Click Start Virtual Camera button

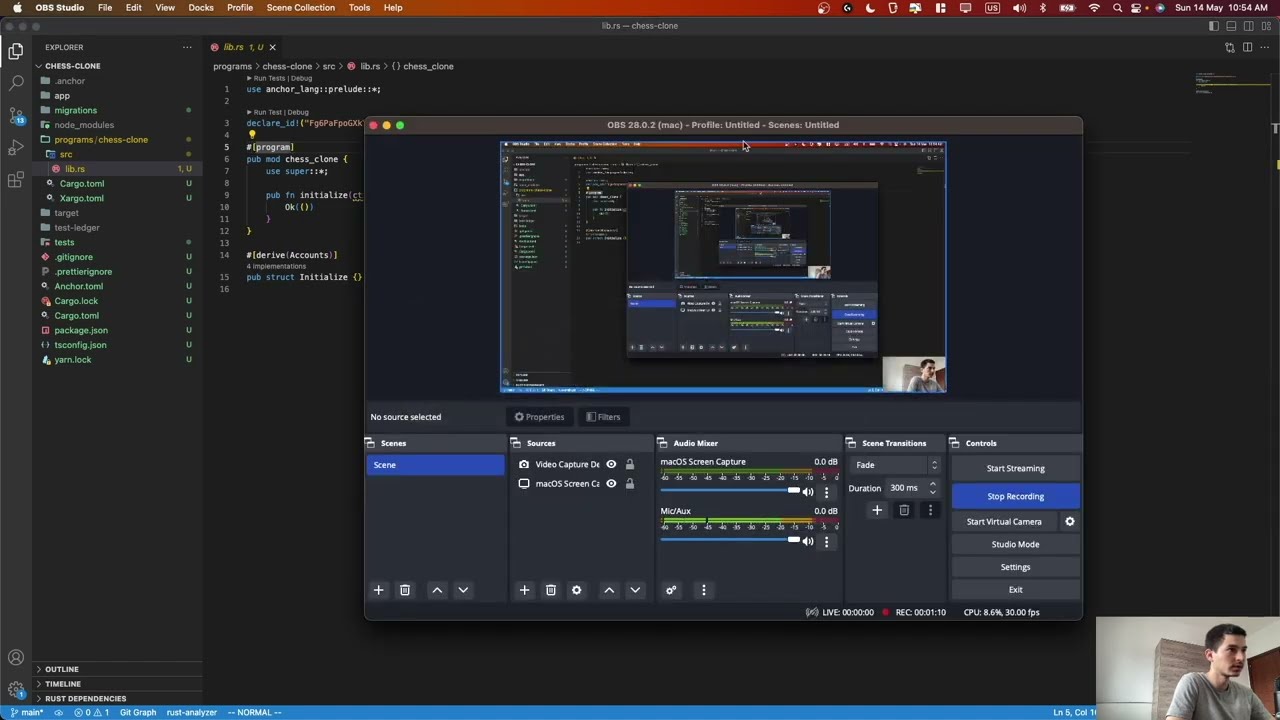1004,521
